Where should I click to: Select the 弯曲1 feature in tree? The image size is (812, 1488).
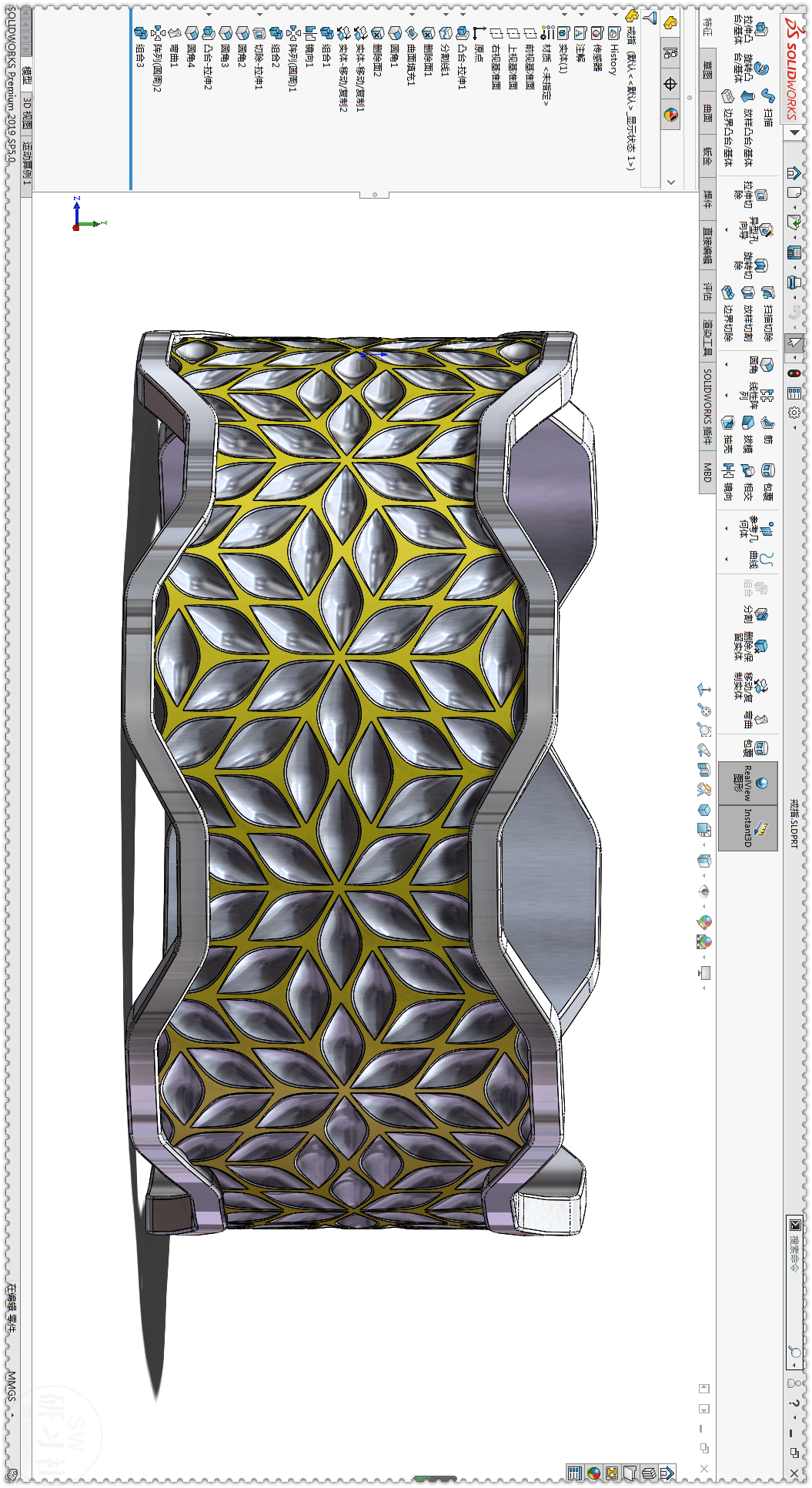tap(174, 48)
